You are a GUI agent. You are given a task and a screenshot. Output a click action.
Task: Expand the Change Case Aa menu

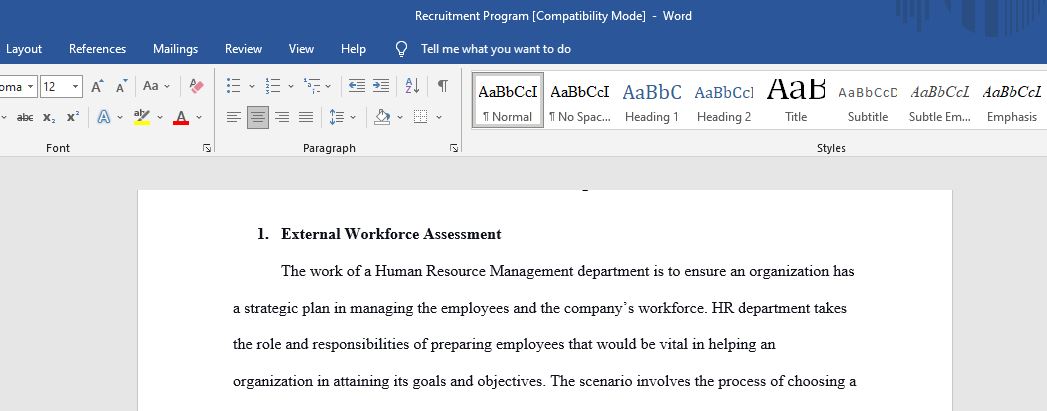(x=156, y=86)
